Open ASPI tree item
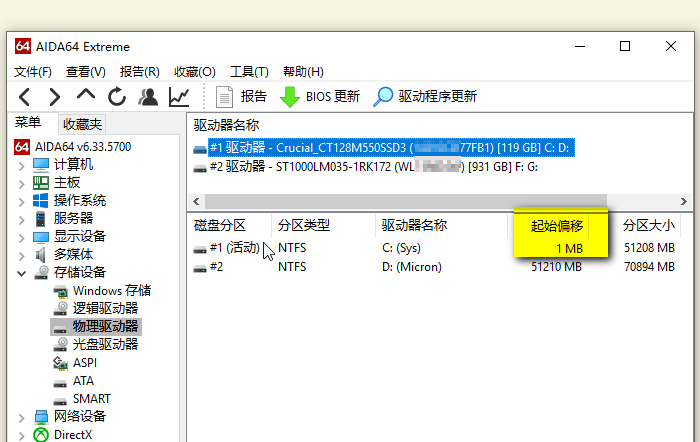The image size is (700, 442). pyautogui.click(x=85, y=363)
